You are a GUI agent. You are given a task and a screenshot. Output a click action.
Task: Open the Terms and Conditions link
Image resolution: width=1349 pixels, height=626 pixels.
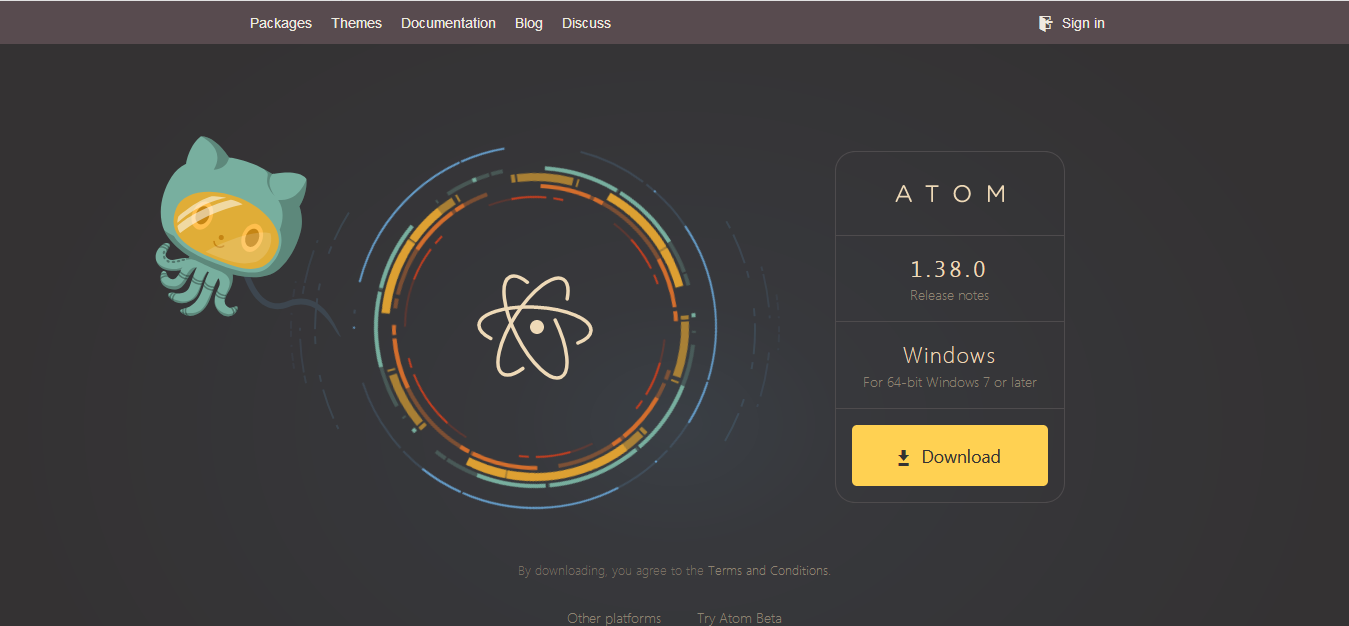click(x=768, y=571)
